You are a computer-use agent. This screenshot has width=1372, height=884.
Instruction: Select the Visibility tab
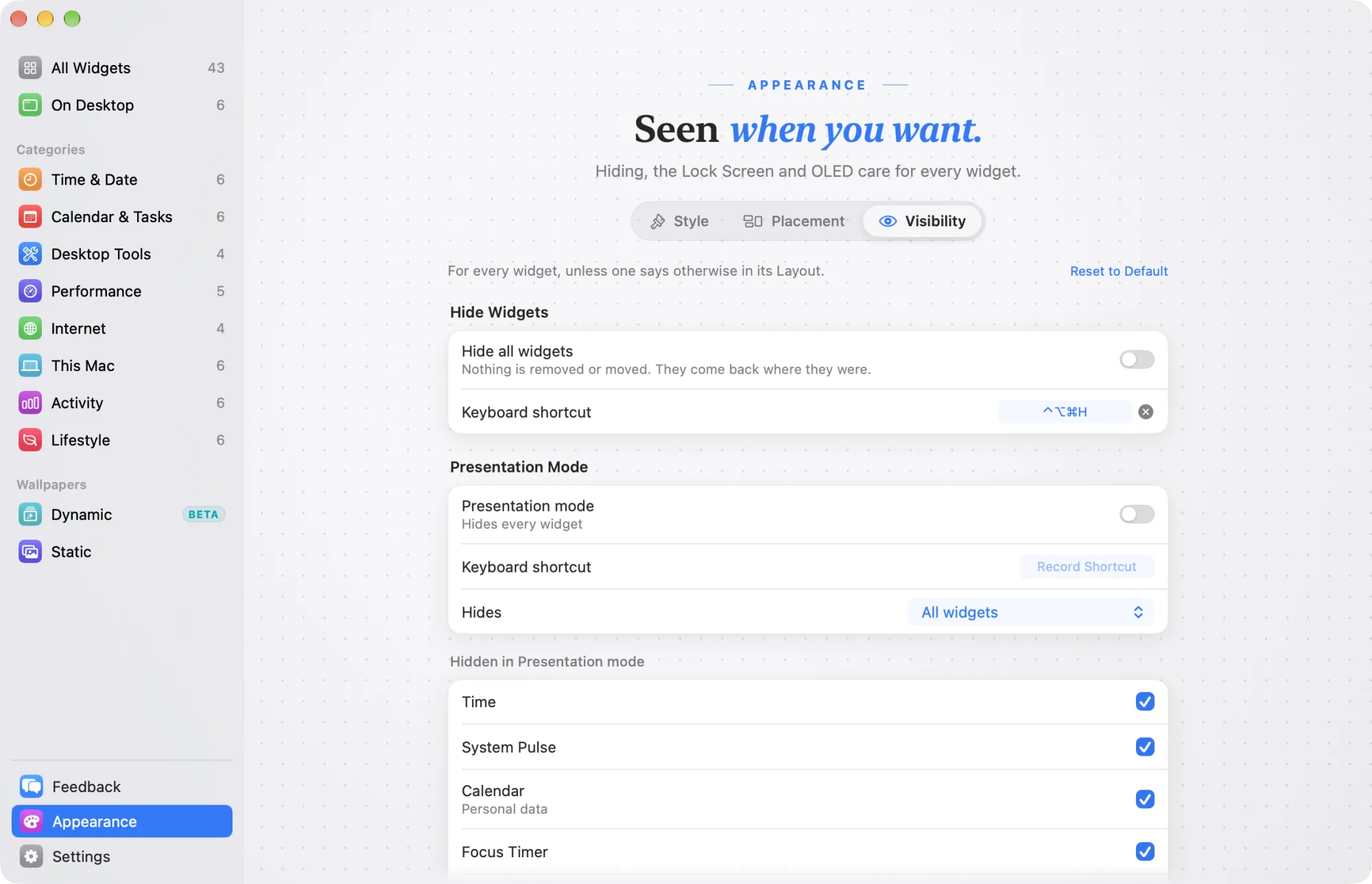[922, 221]
